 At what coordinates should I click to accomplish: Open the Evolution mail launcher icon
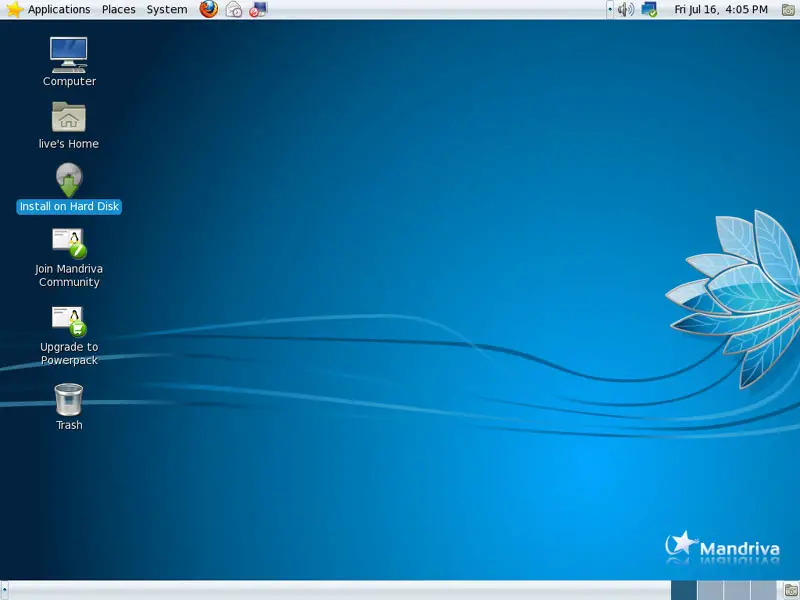click(x=234, y=9)
